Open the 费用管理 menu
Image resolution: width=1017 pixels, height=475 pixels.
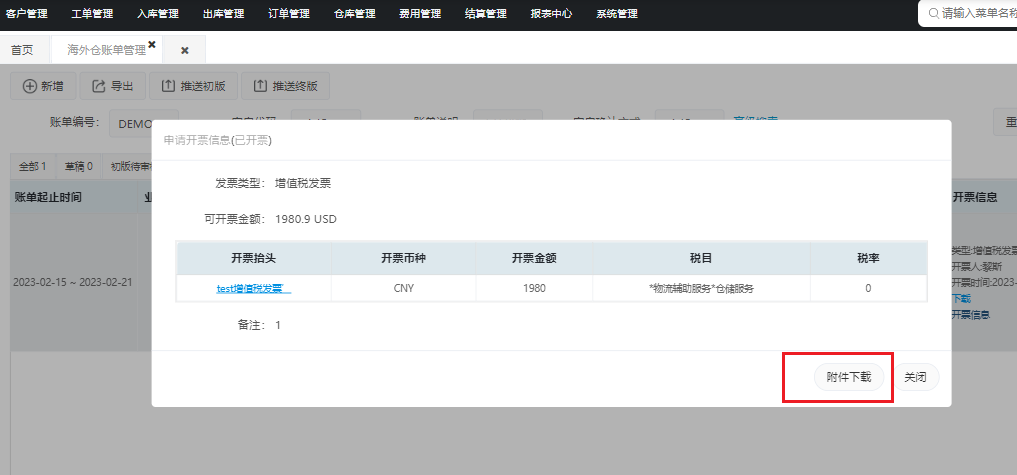point(420,14)
